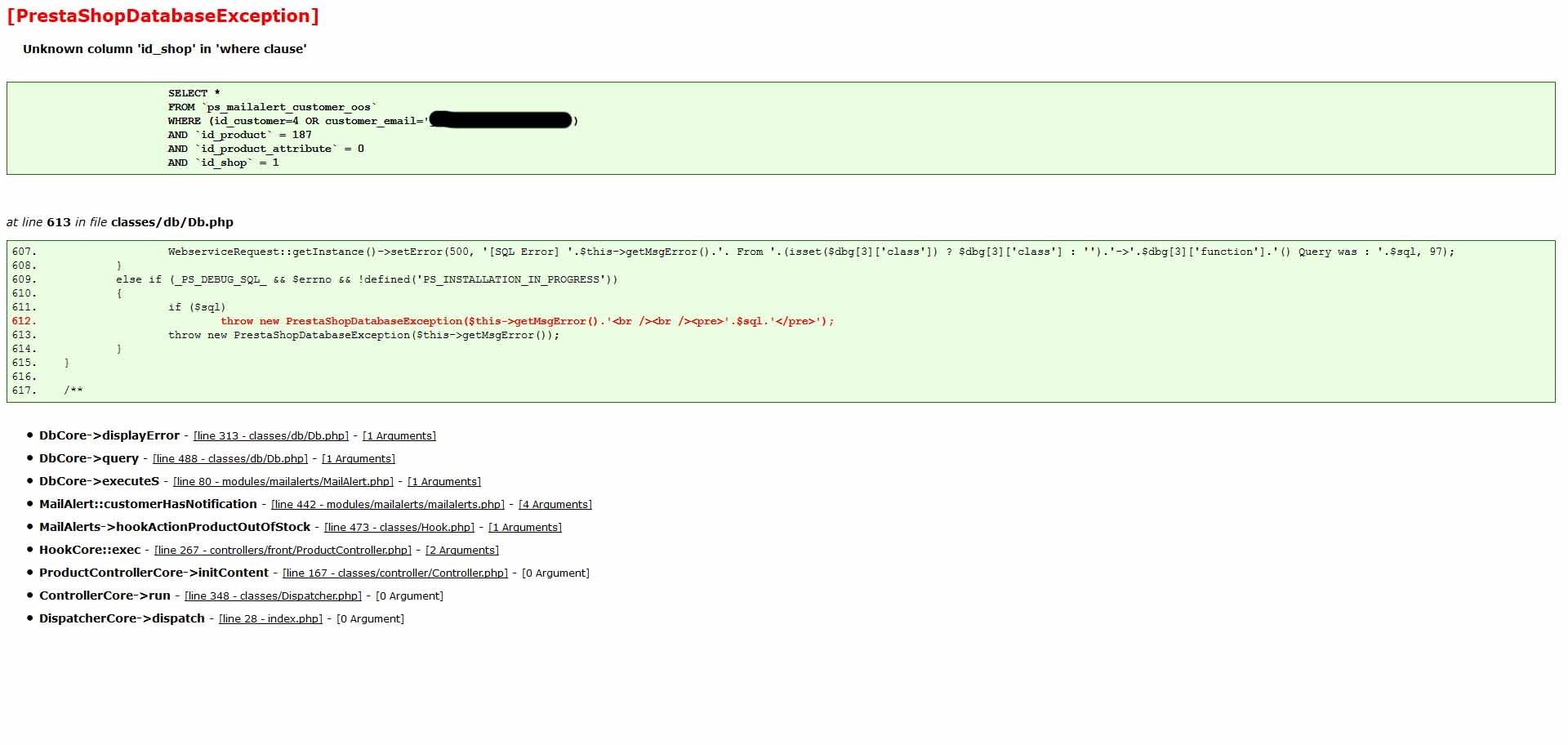
Task: Click 'ProductControllerCore->initContent' stack entry
Action: pyautogui.click(x=154, y=573)
